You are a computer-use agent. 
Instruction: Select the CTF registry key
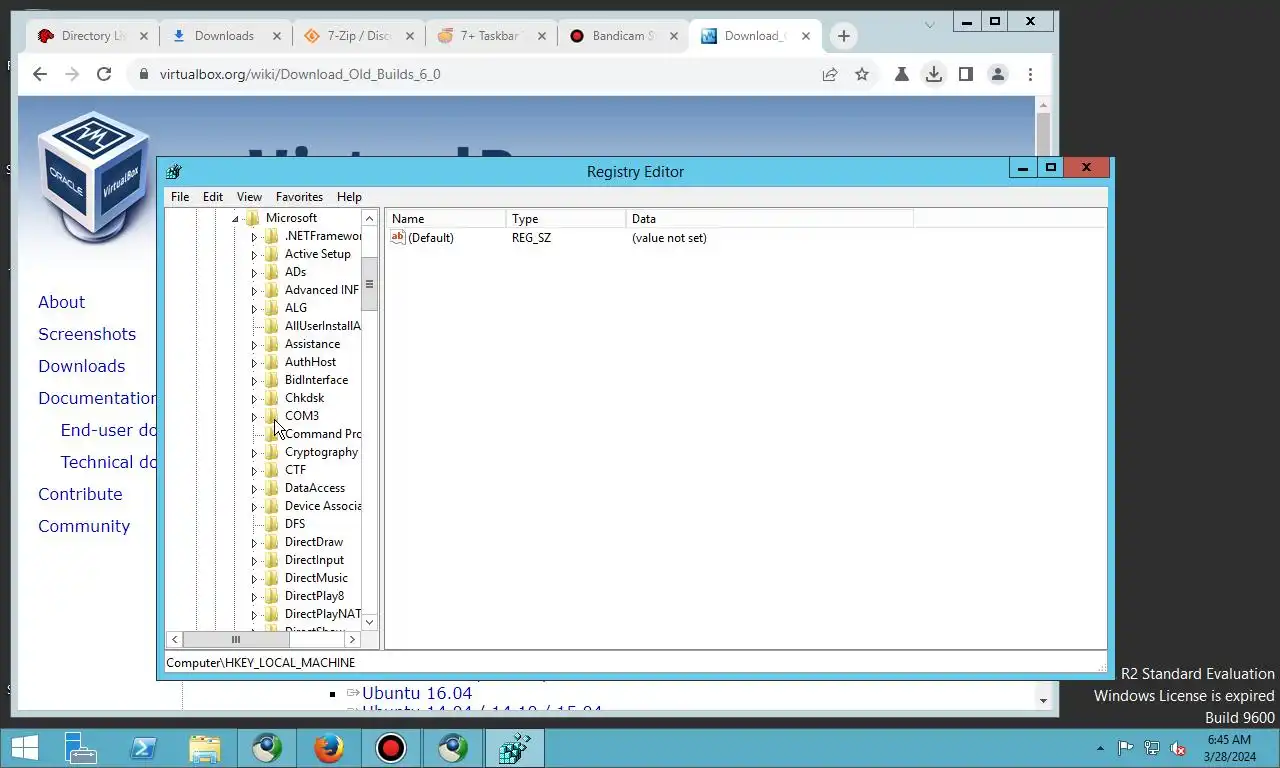coord(295,470)
